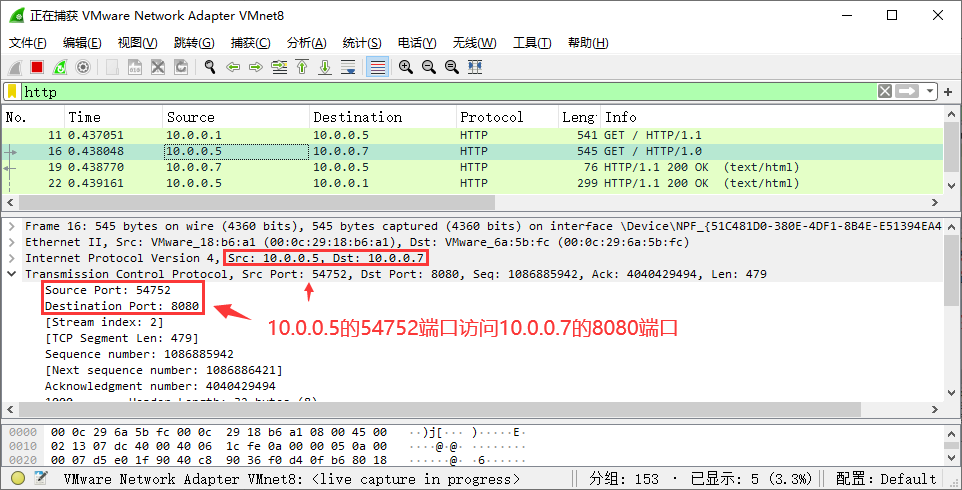Screen dimensions: 962x490
Task: Reload the capture file icon
Action: [181, 67]
